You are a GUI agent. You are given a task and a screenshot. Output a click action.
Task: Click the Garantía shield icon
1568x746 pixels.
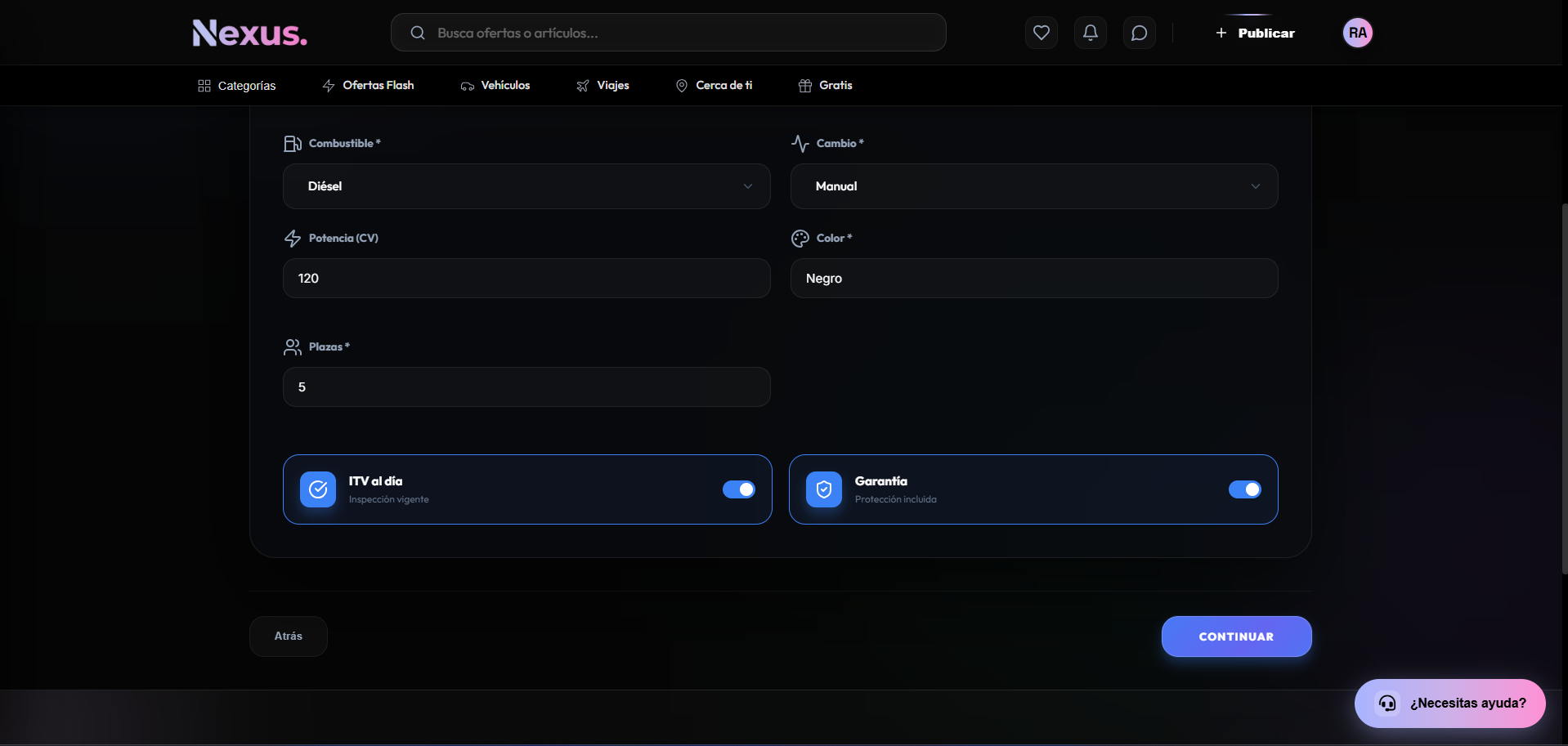click(x=824, y=489)
